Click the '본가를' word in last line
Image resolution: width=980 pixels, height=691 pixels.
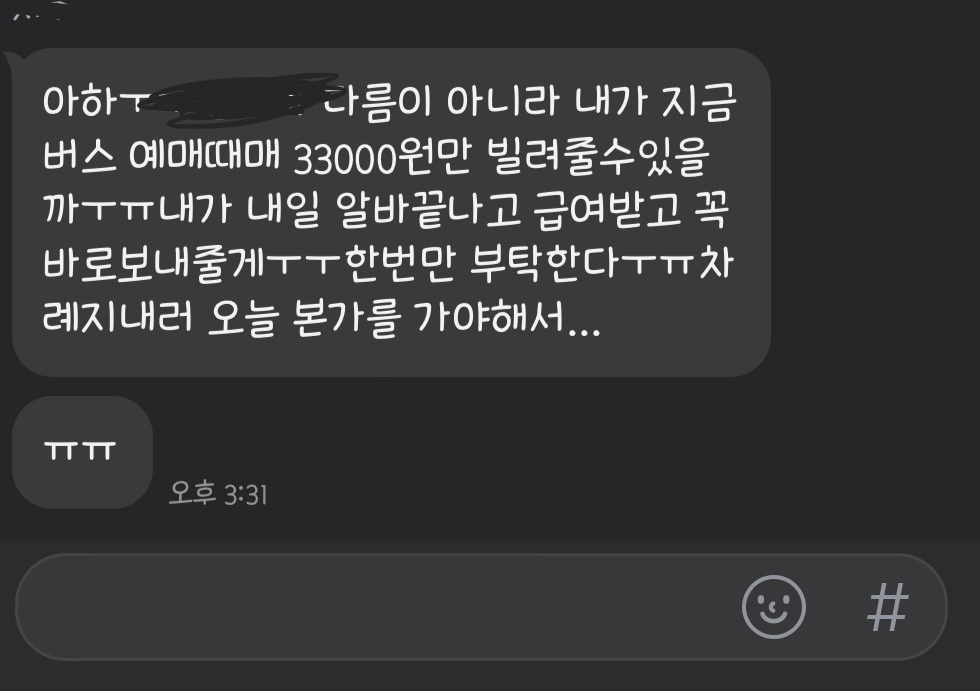[346, 319]
